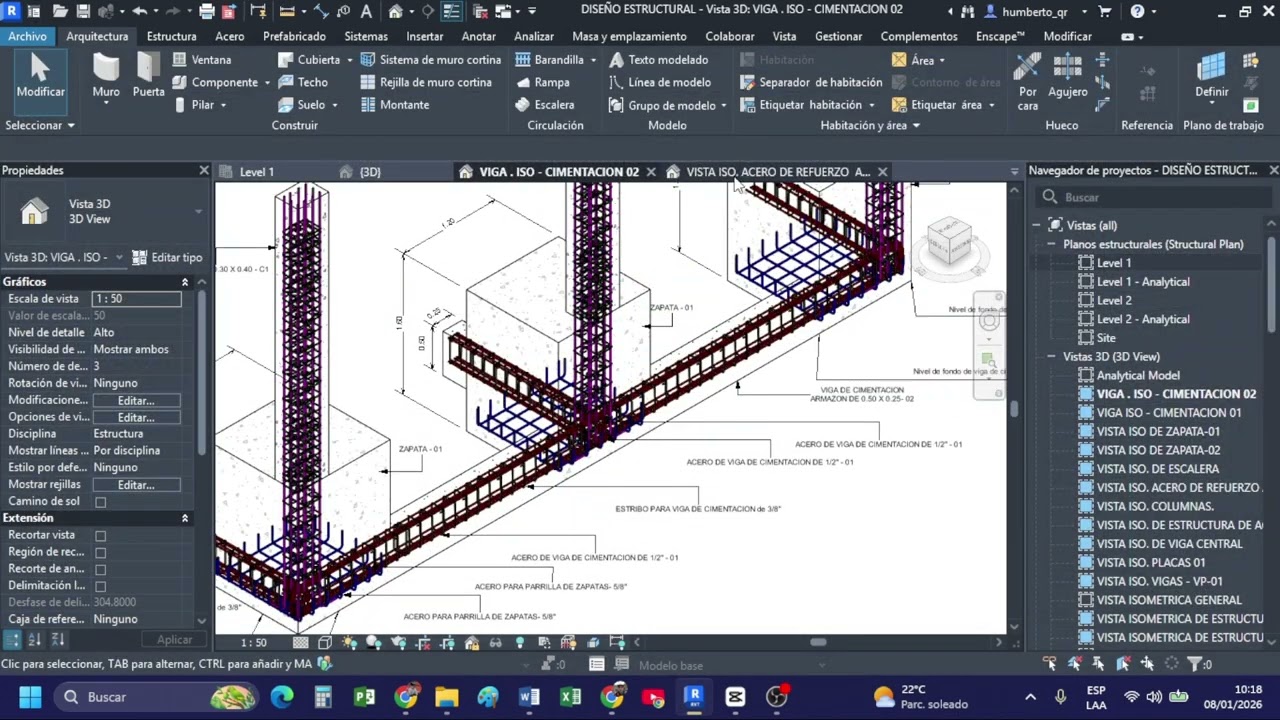Enable the Camino de sol checkbox

coord(100,502)
